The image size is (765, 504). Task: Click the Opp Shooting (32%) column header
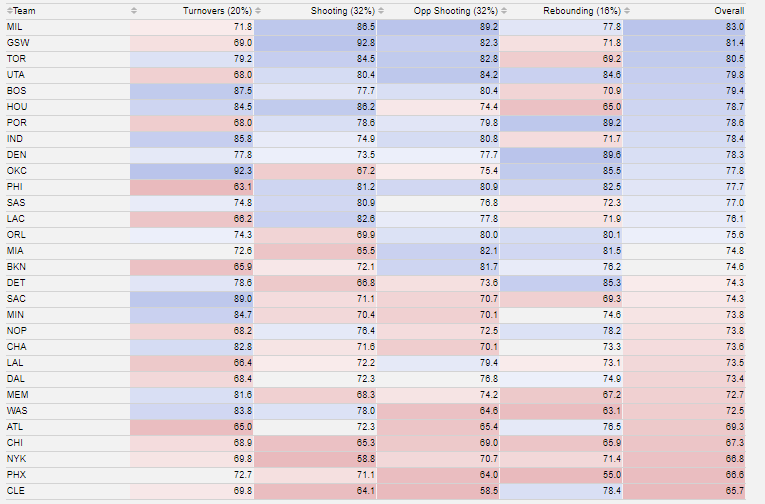[x=456, y=10]
